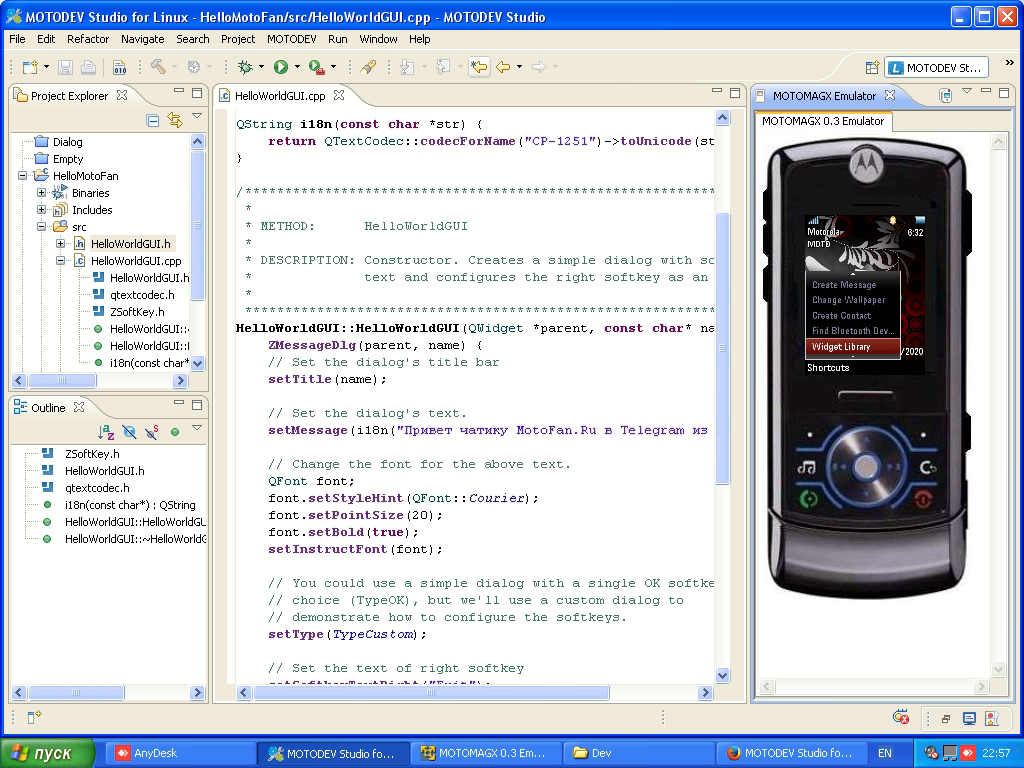Open the Project Explorer view menu triangle
This screenshot has width=1024, height=768.
197,116
